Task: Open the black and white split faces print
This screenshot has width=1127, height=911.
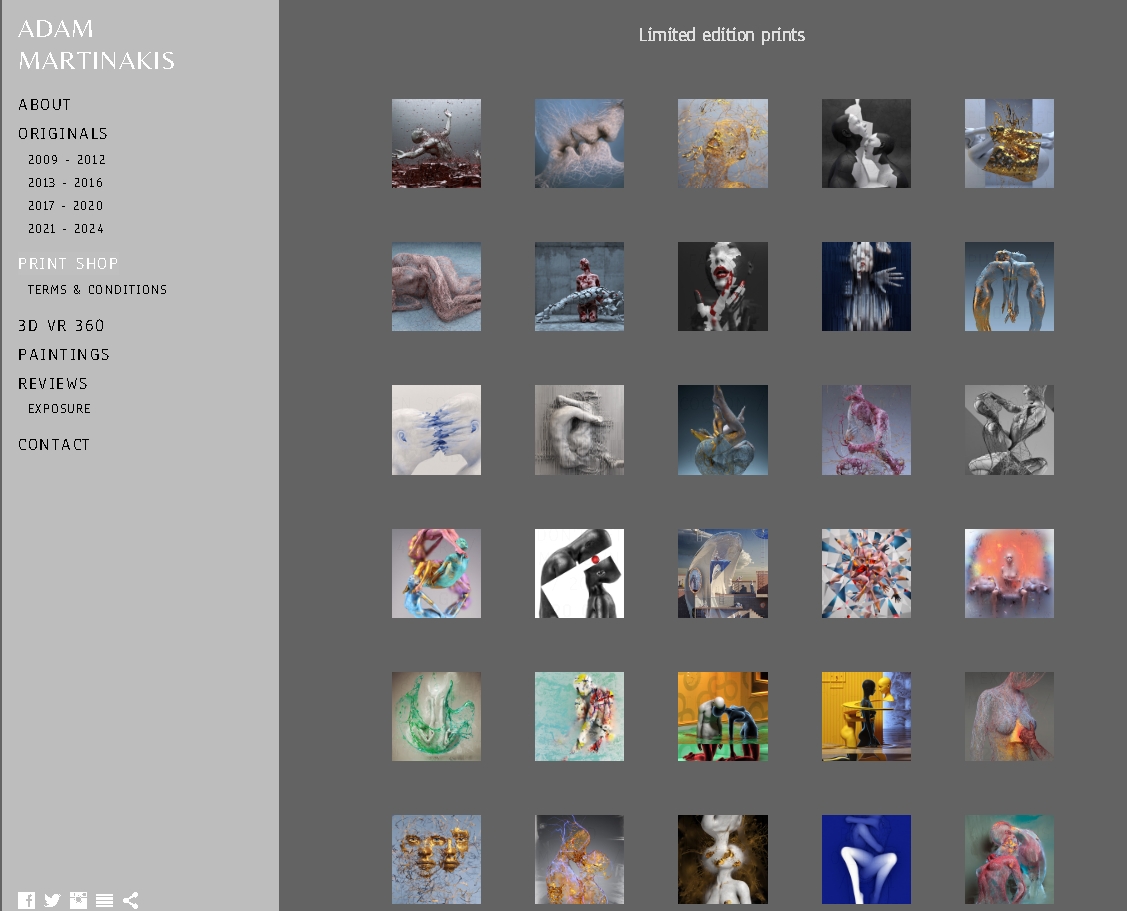Action: [866, 144]
